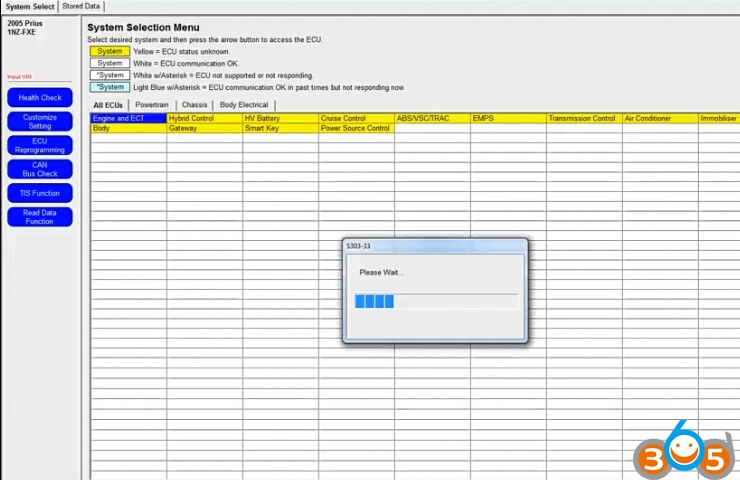Select the Cruise Control cell
The image size is (740, 480).
click(356, 118)
